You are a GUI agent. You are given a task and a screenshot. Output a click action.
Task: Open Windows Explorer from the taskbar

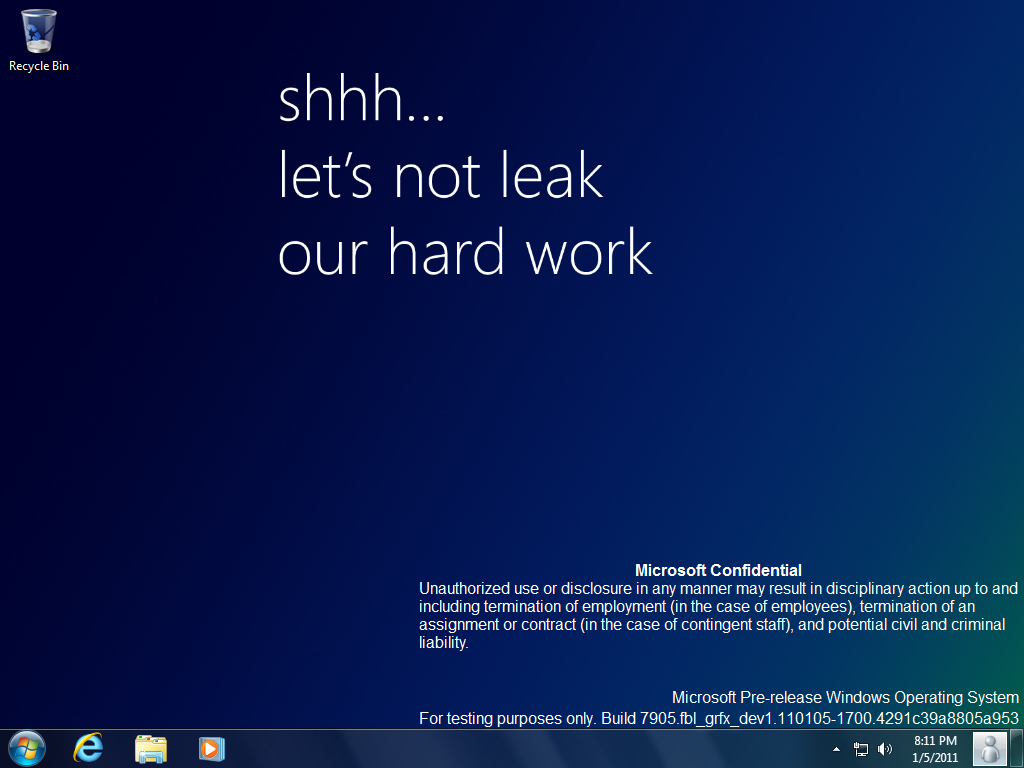(151, 748)
